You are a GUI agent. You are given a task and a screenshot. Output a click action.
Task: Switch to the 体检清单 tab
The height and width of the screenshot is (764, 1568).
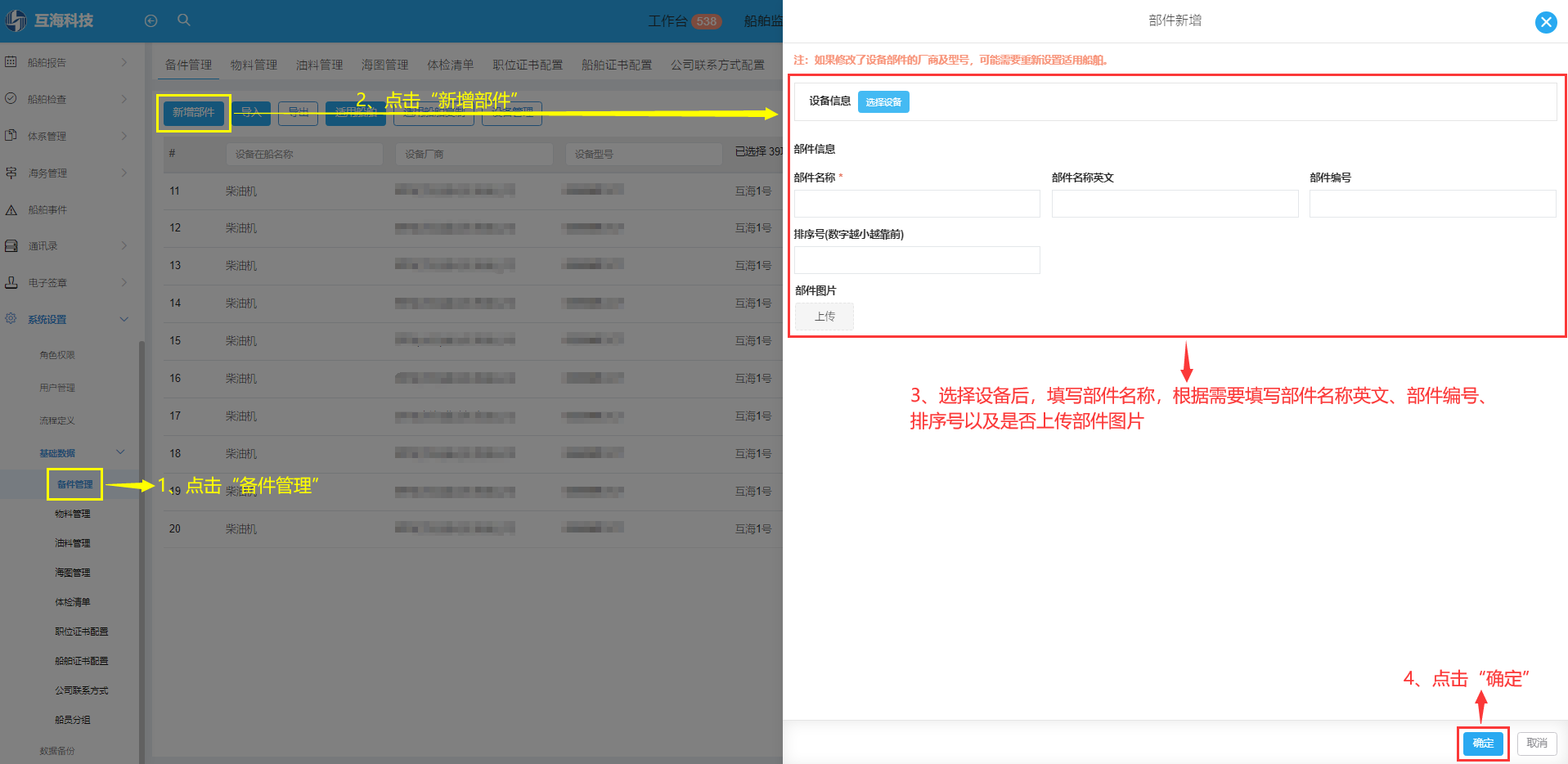(x=450, y=65)
